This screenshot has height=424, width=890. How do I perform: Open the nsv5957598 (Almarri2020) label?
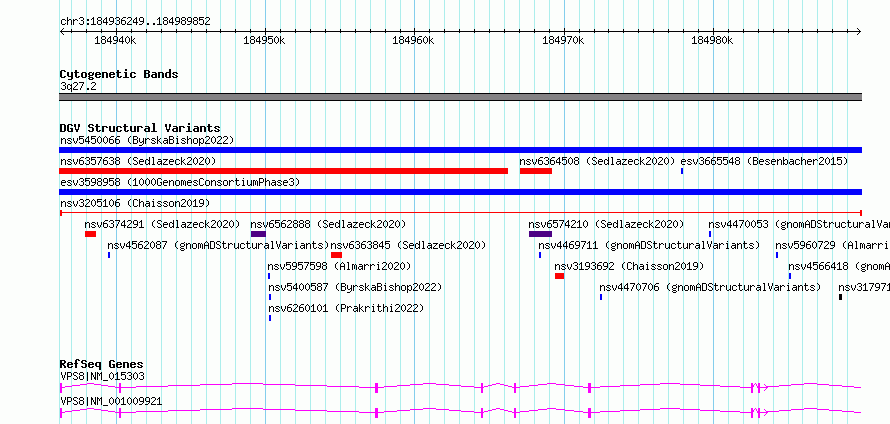(x=339, y=266)
